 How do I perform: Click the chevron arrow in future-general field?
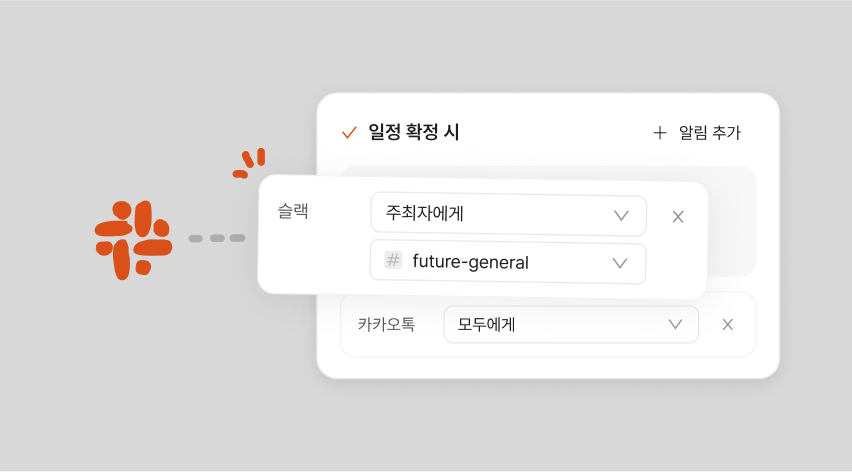(x=620, y=263)
